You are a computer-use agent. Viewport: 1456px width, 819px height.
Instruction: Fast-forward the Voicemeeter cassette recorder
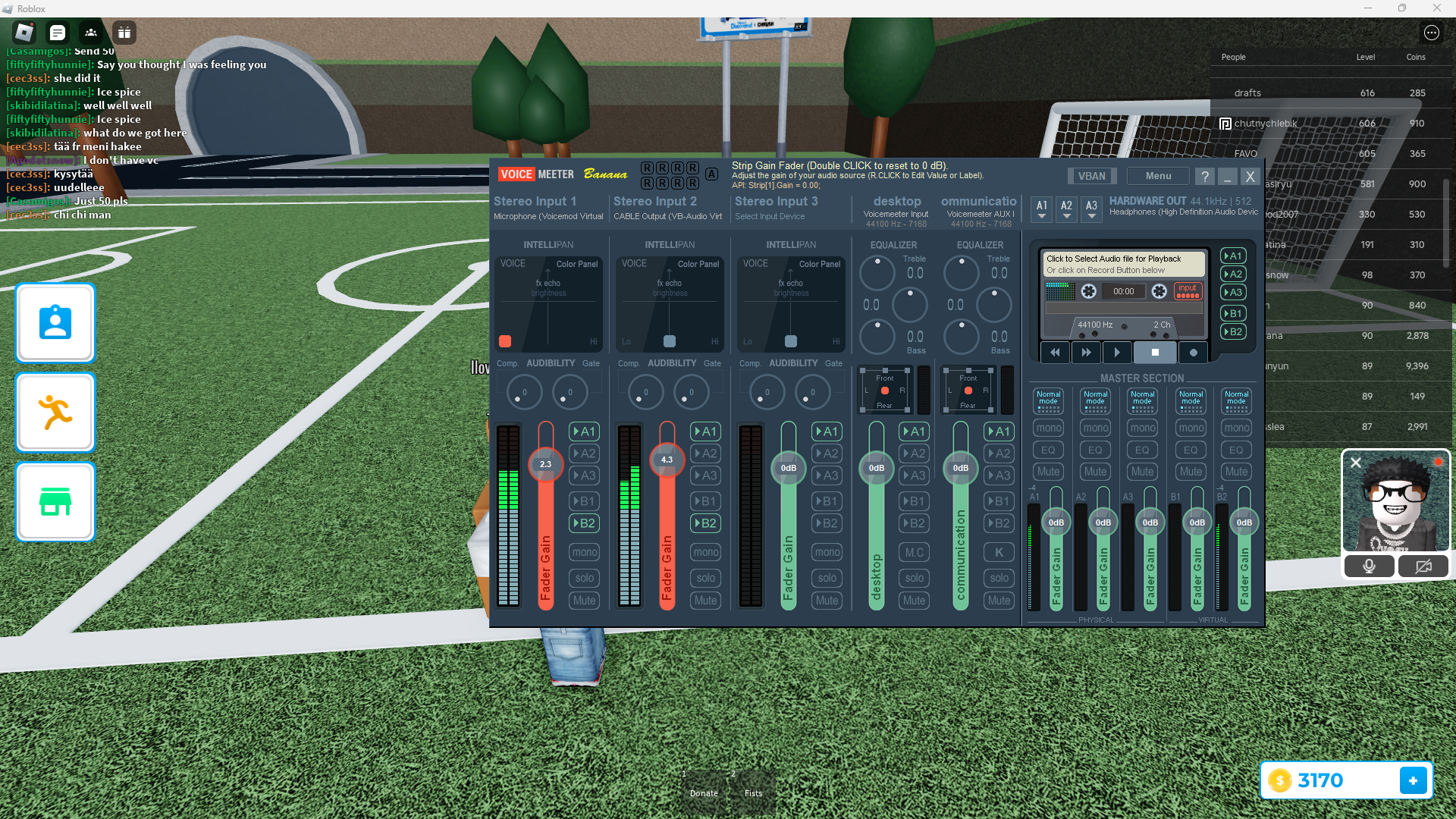tap(1086, 353)
